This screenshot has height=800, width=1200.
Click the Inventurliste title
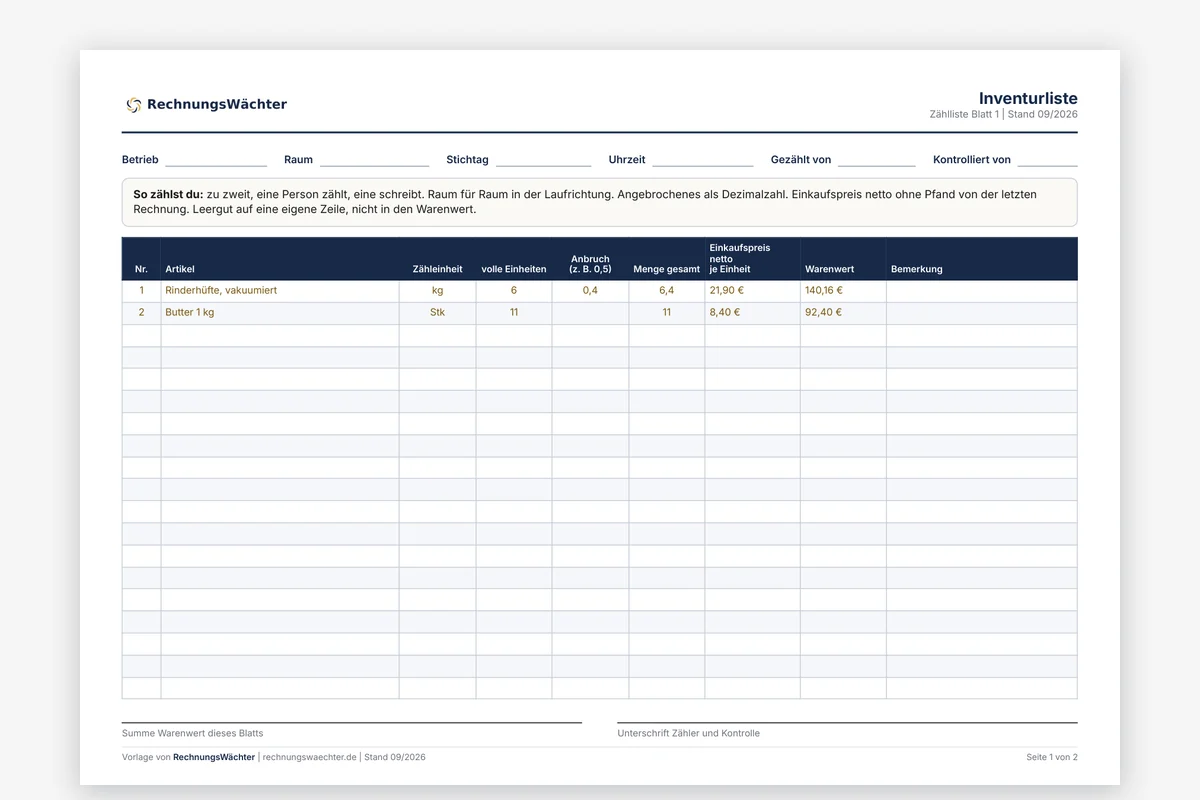1028,98
